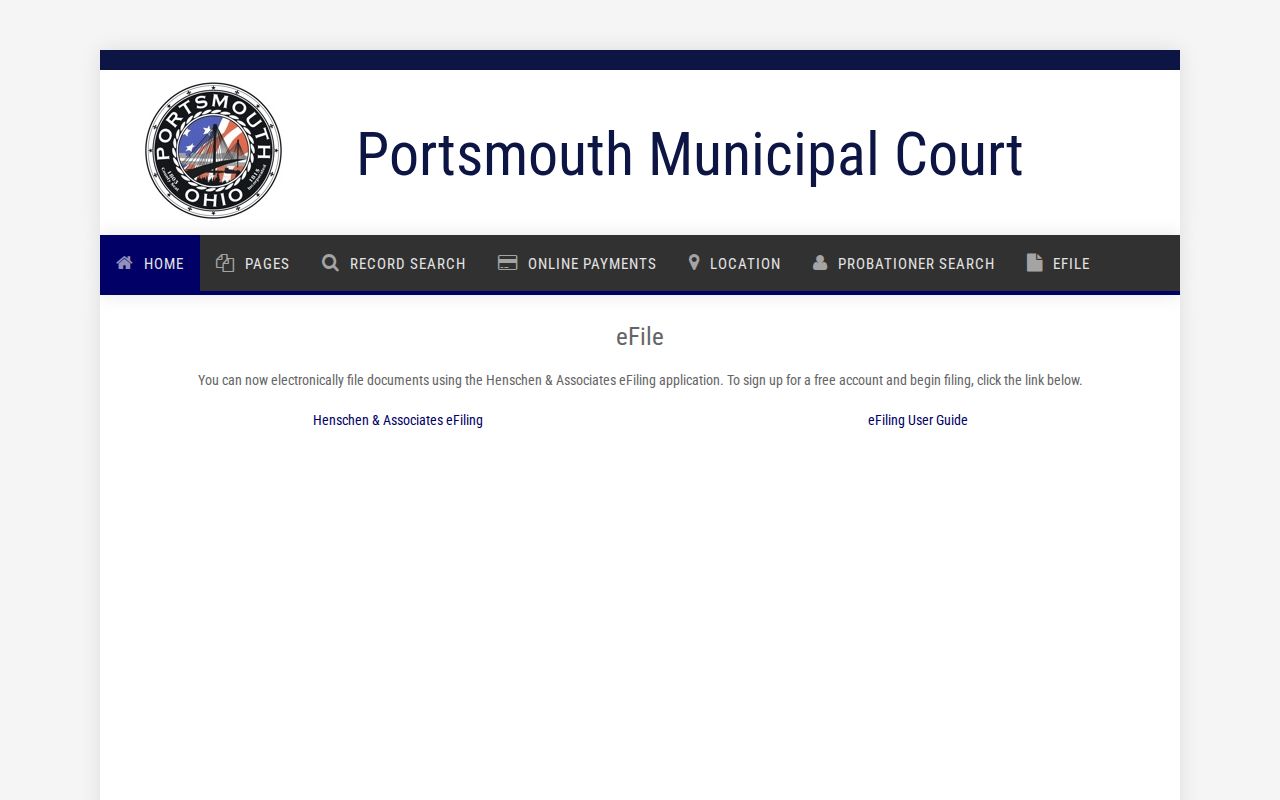Click the paragraph about electronically filing documents
This screenshot has width=1280, height=800.
tap(640, 380)
